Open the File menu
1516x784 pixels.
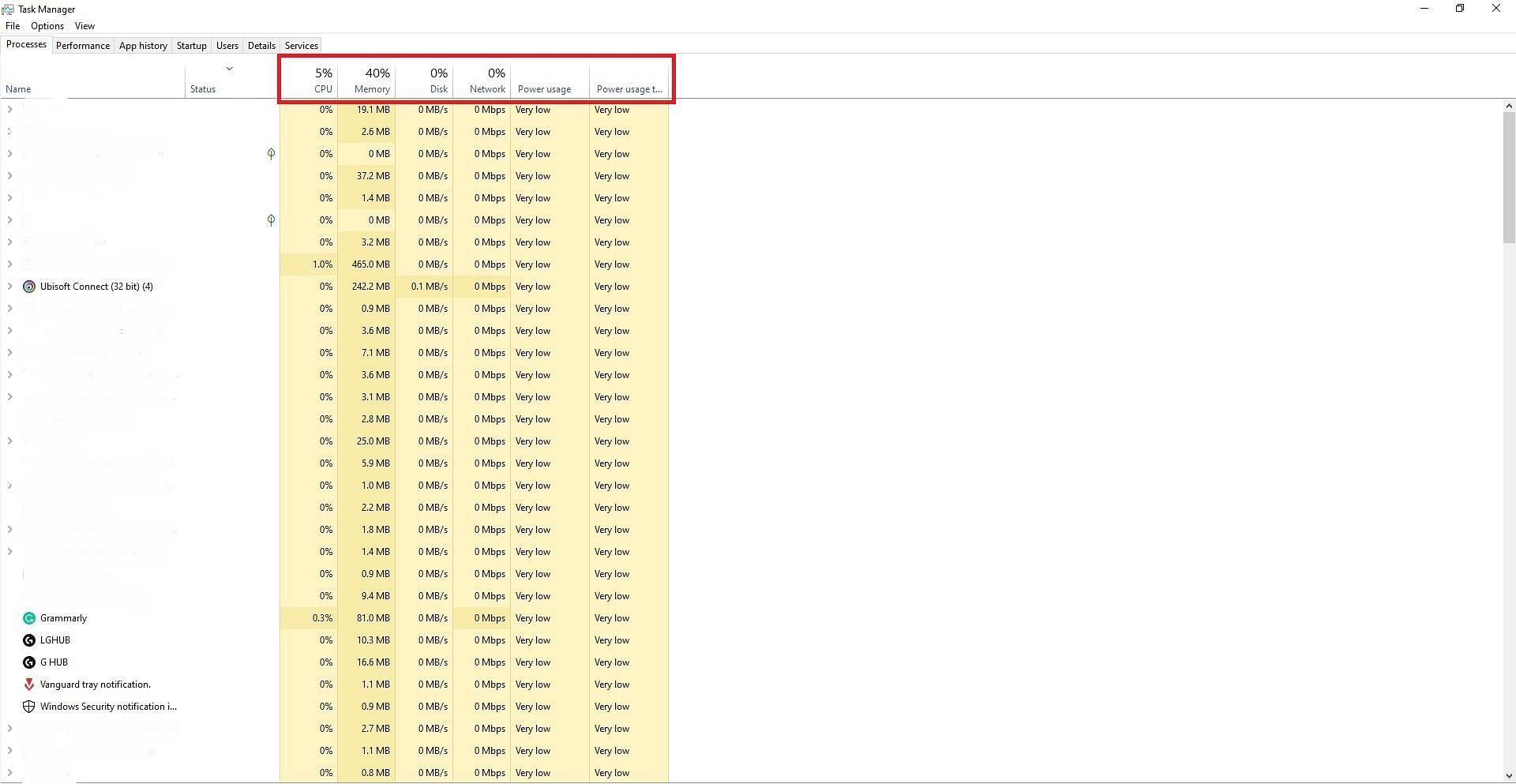click(13, 26)
